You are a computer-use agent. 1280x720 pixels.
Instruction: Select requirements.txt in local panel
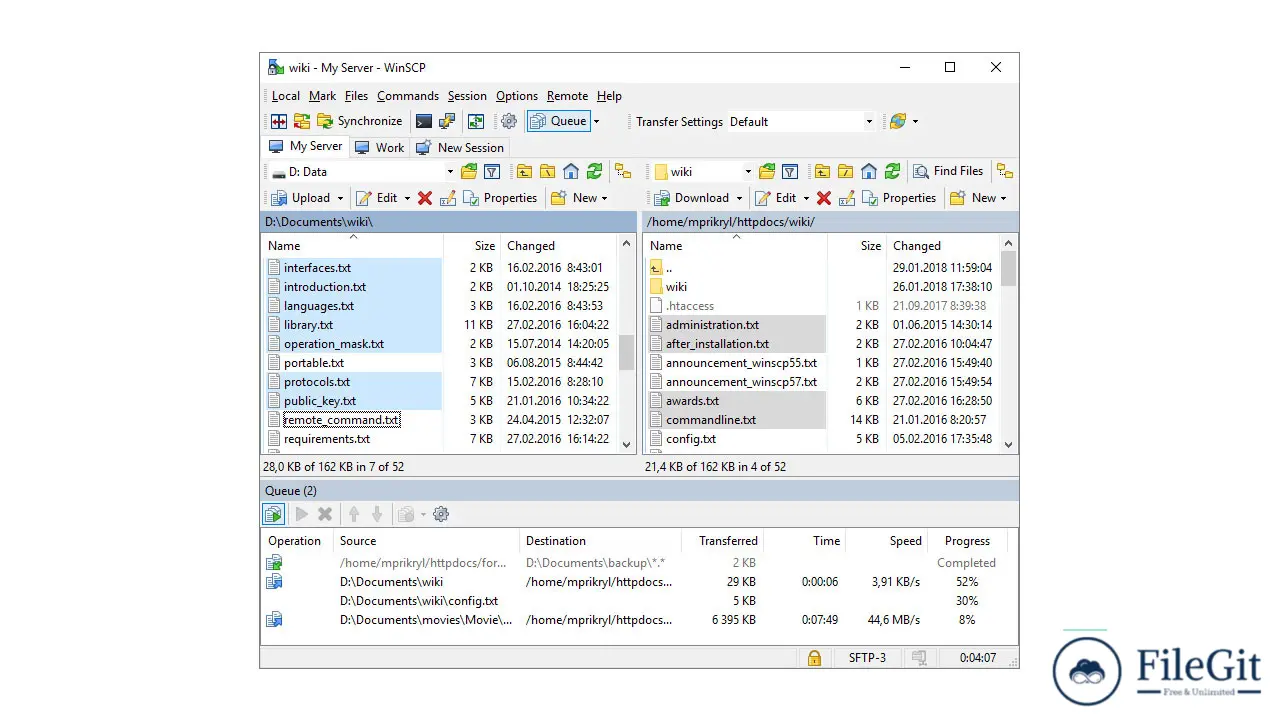(327, 439)
